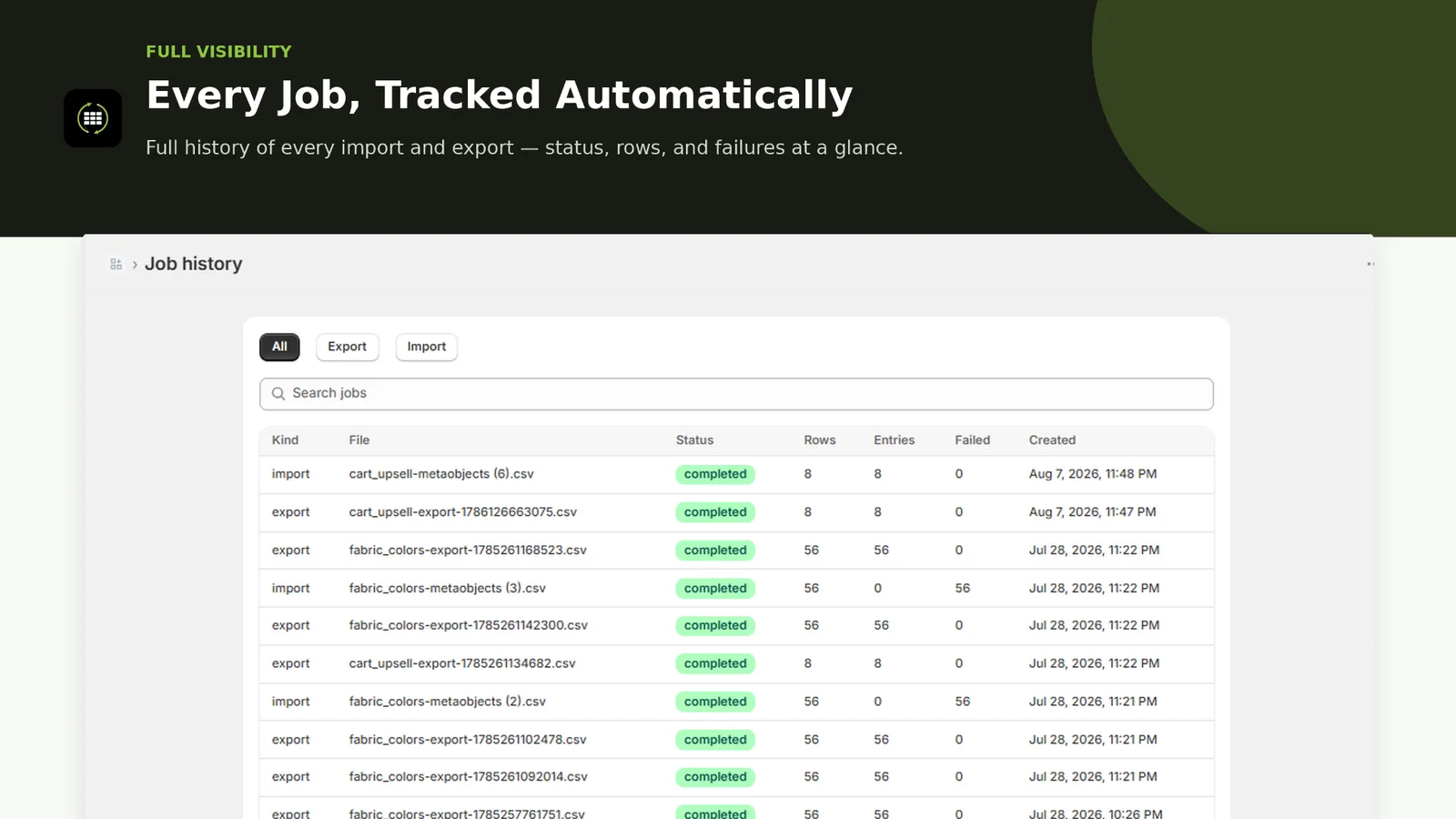The image size is (1456, 819).
Task: Click the Rows column header
Action: [x=820, y=440]
